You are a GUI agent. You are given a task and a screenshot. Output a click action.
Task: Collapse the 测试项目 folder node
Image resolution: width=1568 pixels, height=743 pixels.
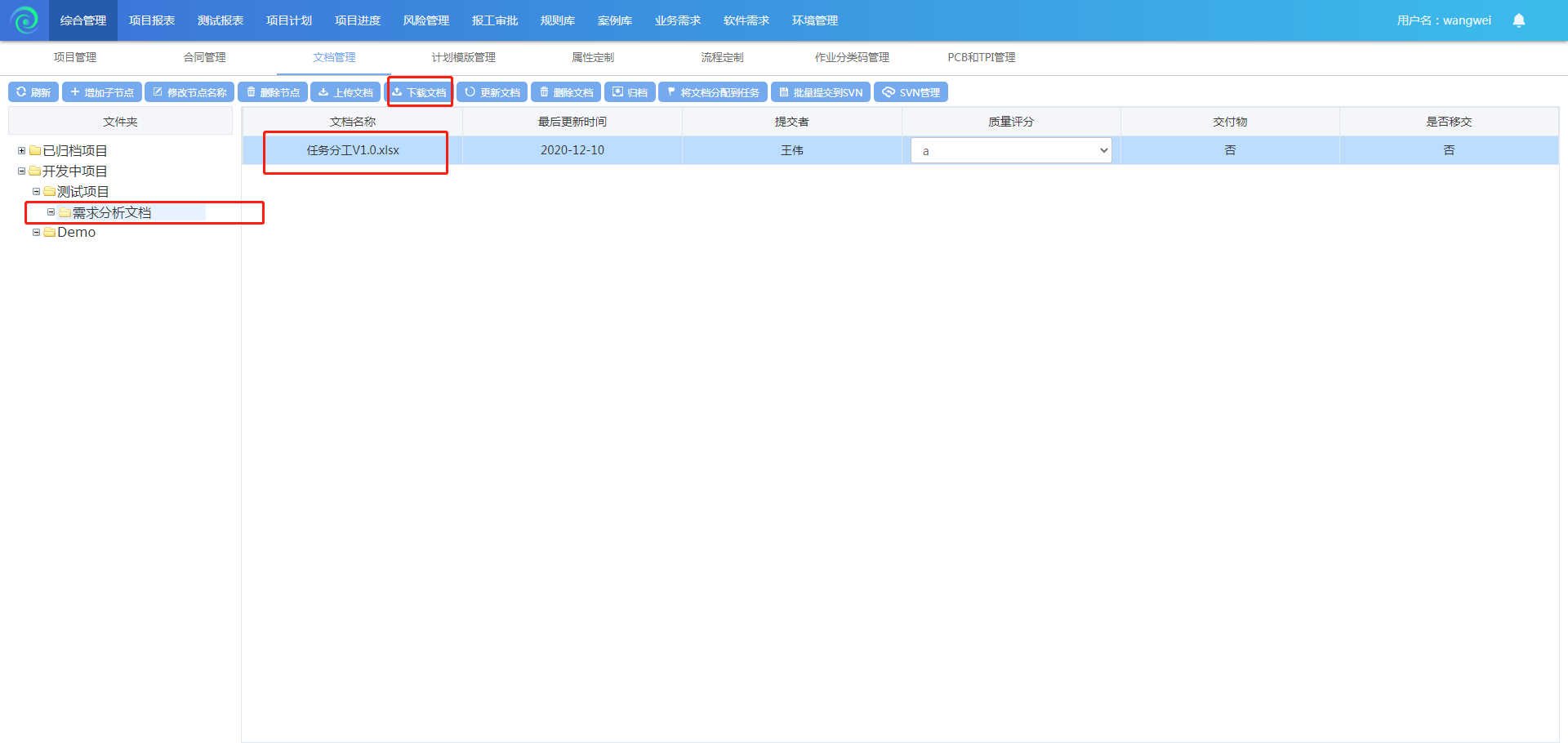(x=36, y=192)
